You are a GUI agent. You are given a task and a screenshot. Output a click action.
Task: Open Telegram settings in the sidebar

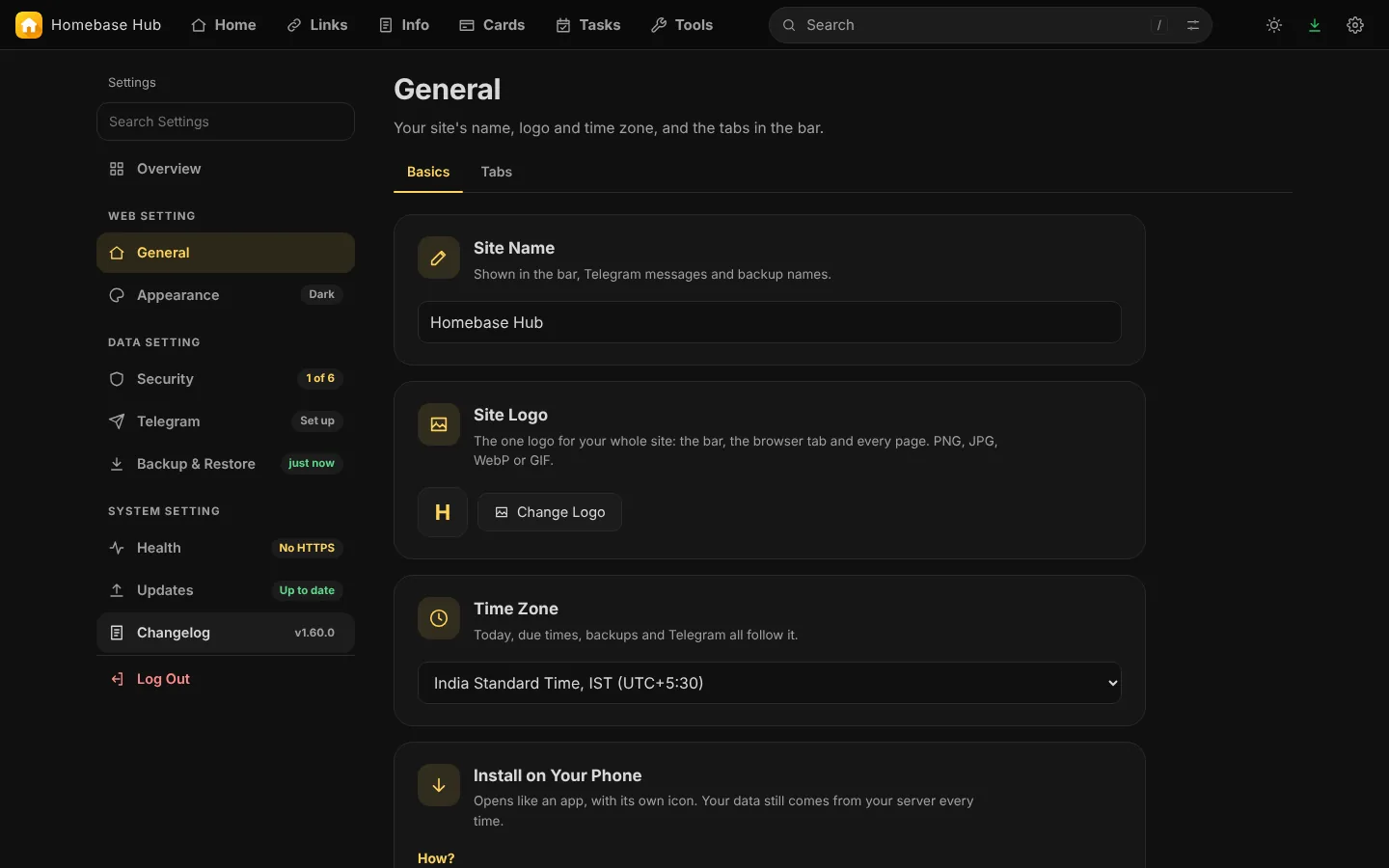(226, 421)
